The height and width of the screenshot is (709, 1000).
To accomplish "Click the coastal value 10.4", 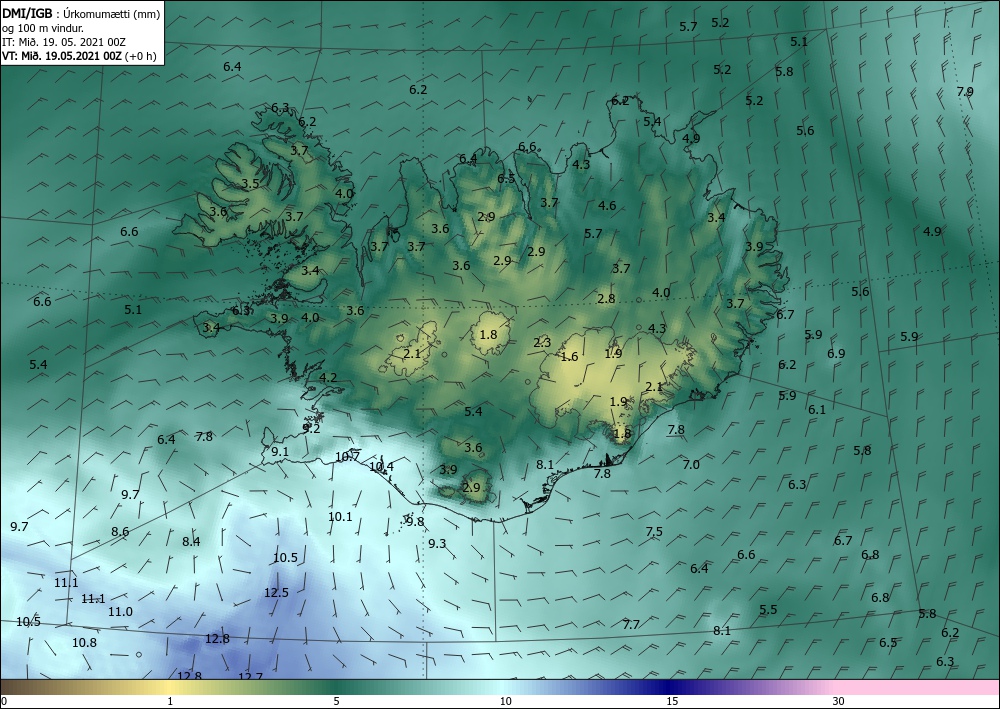I will (x=381, y=467).
